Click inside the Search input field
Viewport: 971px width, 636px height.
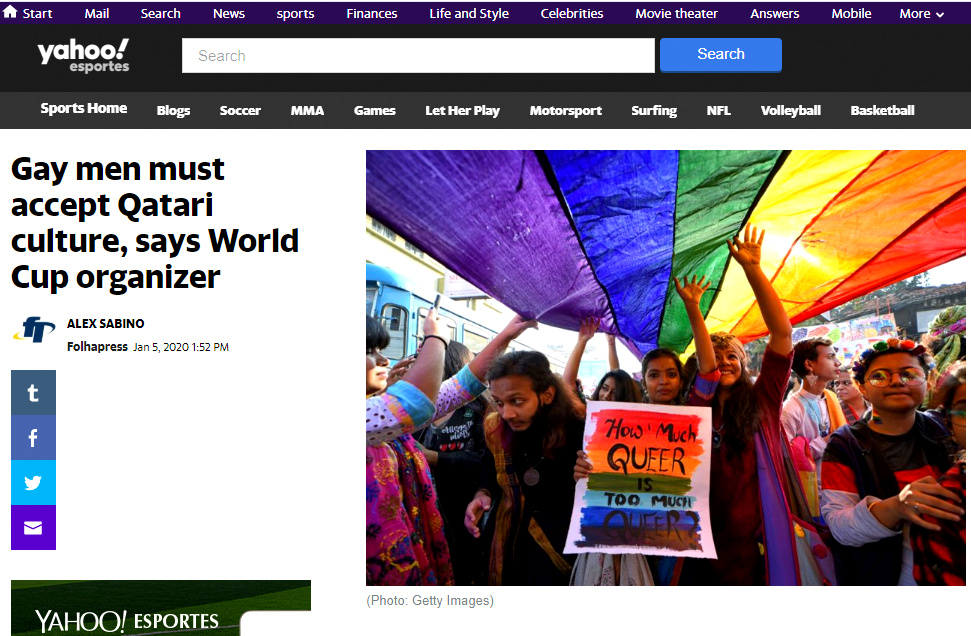tap(418, 56)
